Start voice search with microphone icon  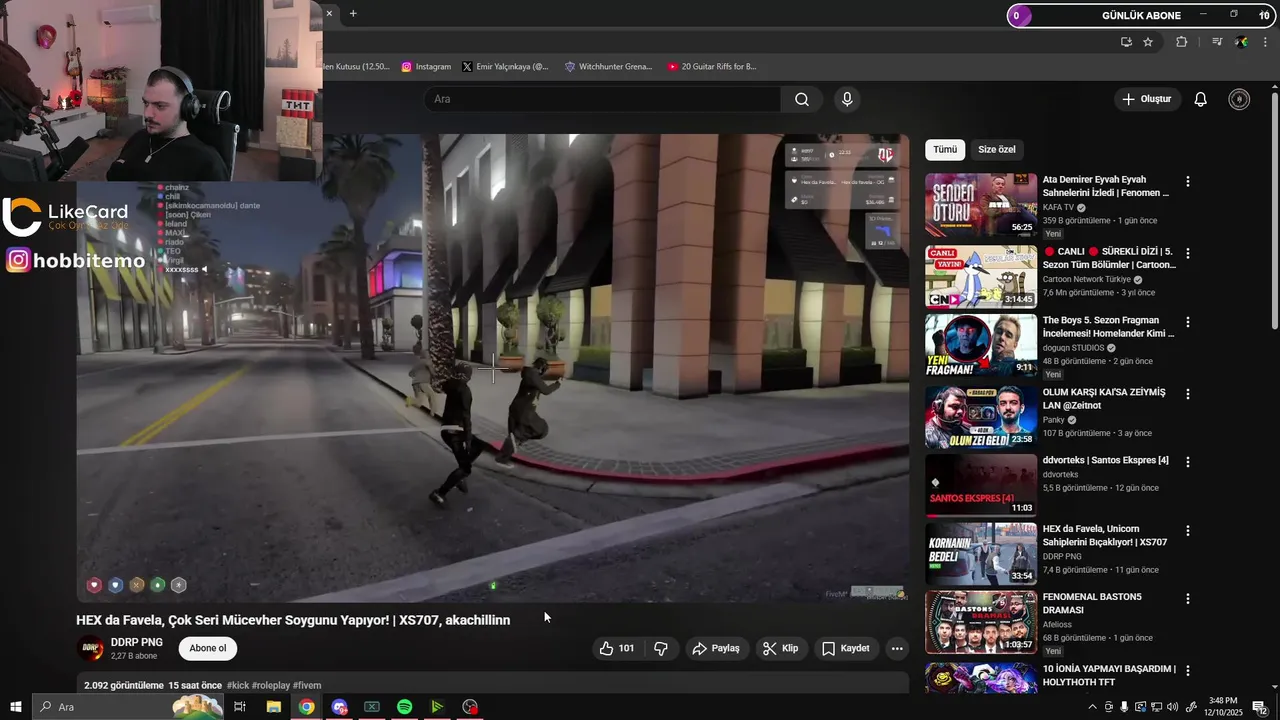click(x=847, y=99)
